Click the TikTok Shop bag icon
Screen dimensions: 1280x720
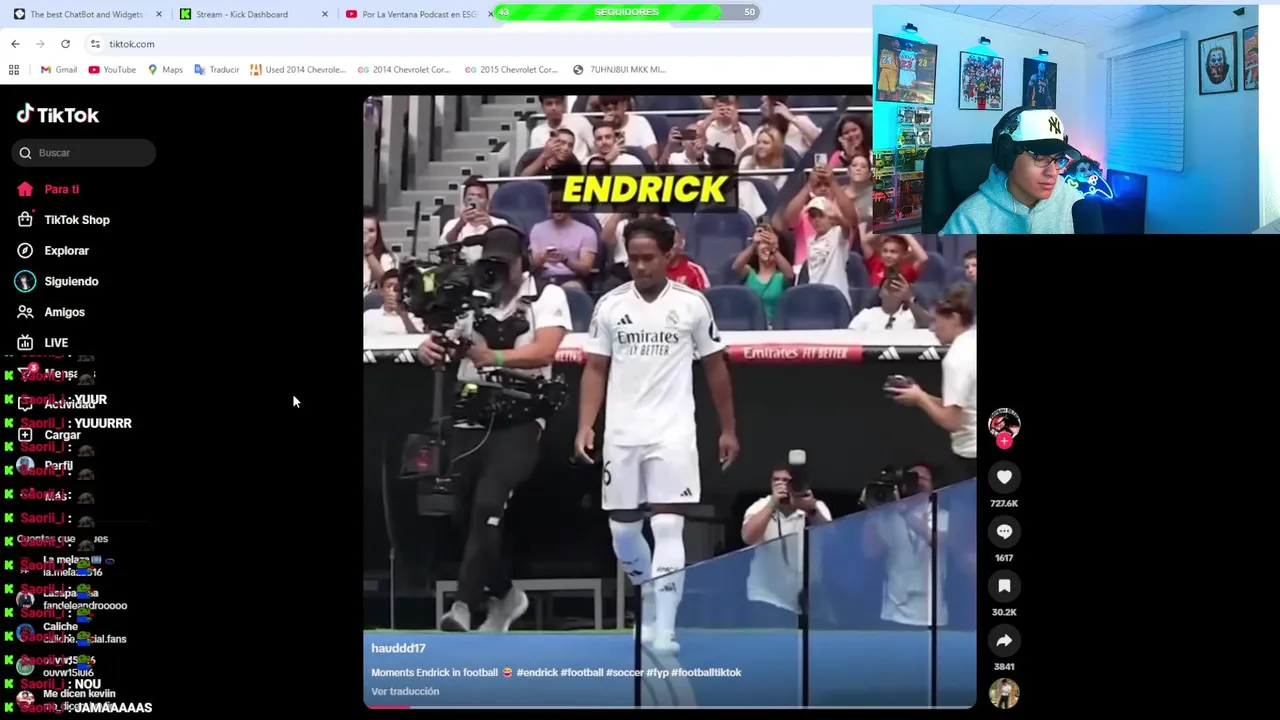[25, 219]
